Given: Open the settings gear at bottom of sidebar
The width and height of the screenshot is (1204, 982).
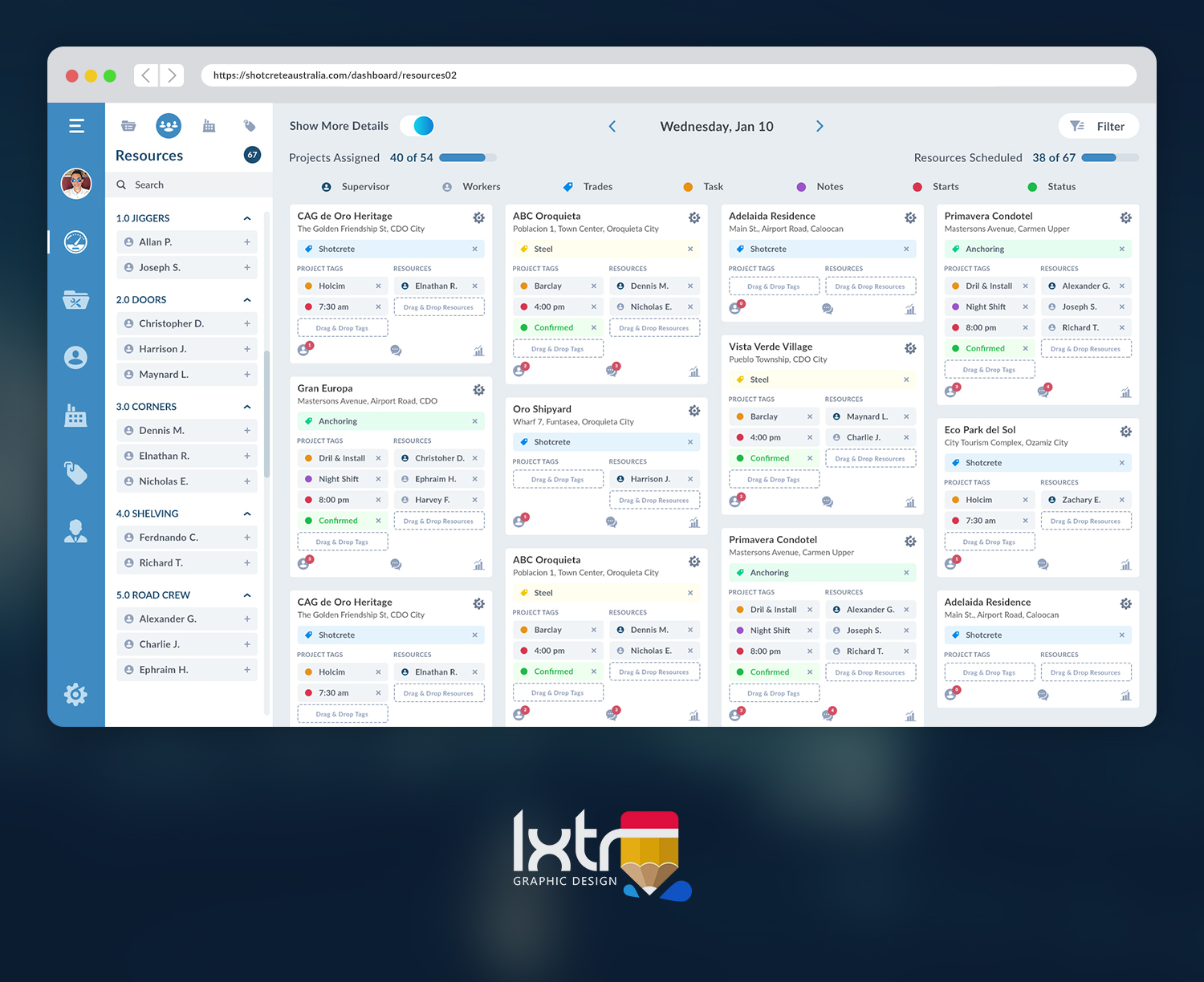Looking at the screenshot, I should tap(75, 695).
